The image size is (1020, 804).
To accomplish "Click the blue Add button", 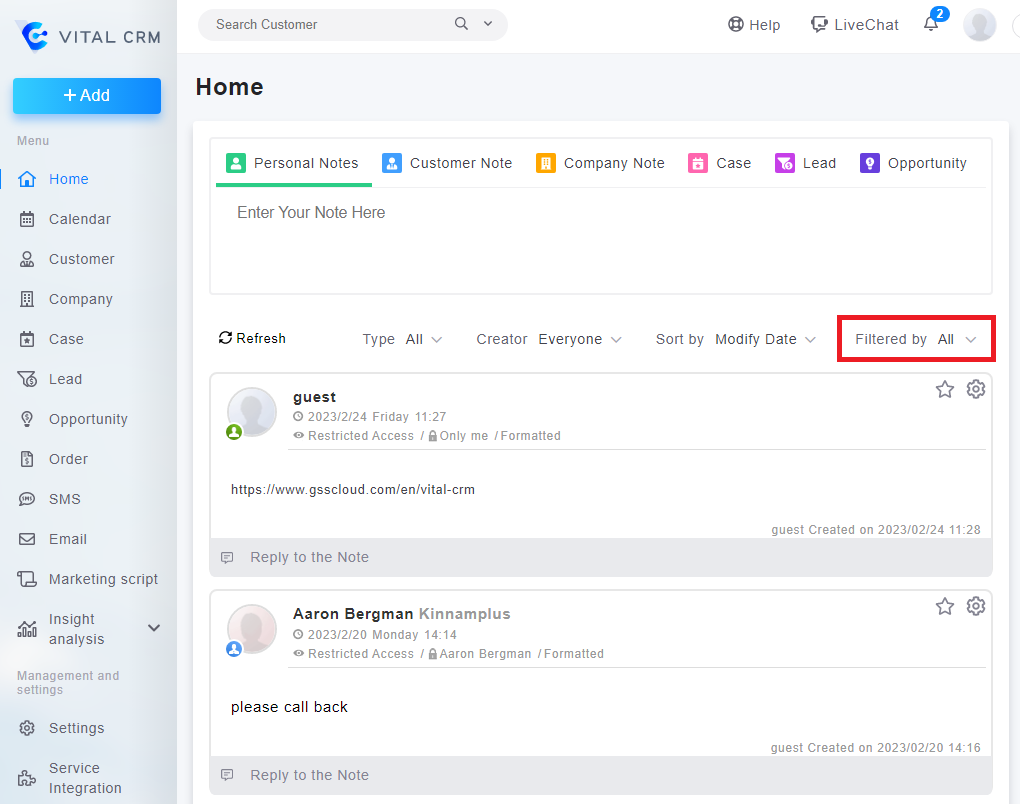I will pyautogui.click(x=87, y=96).
